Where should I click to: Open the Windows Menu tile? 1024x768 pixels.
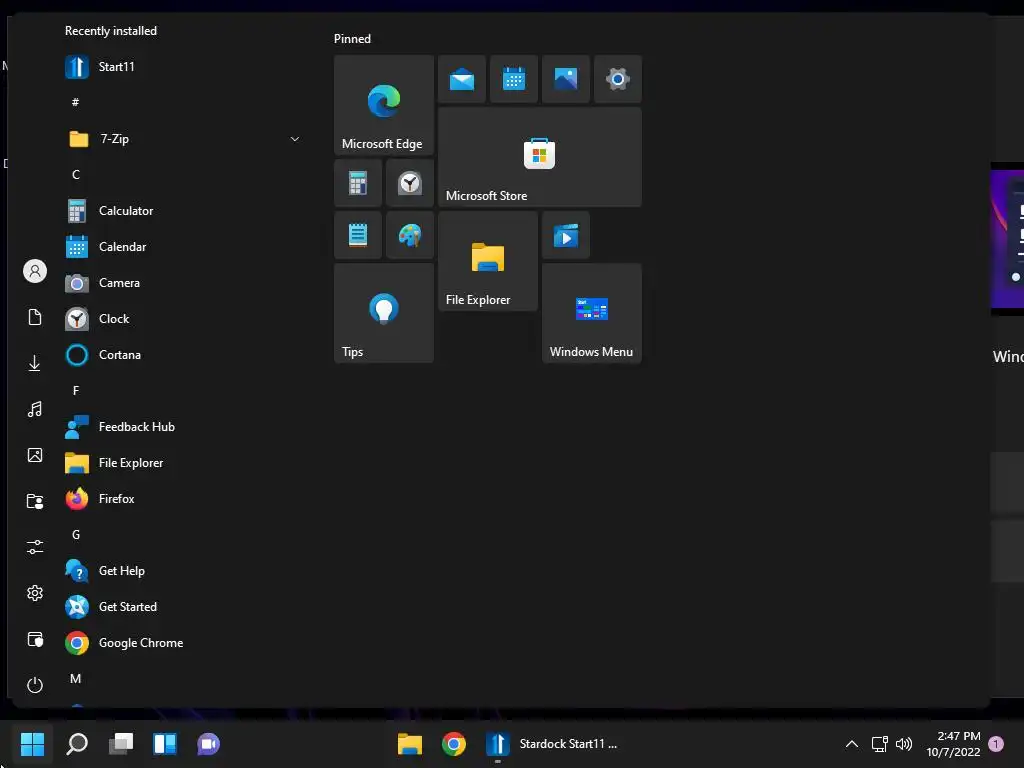592,313
